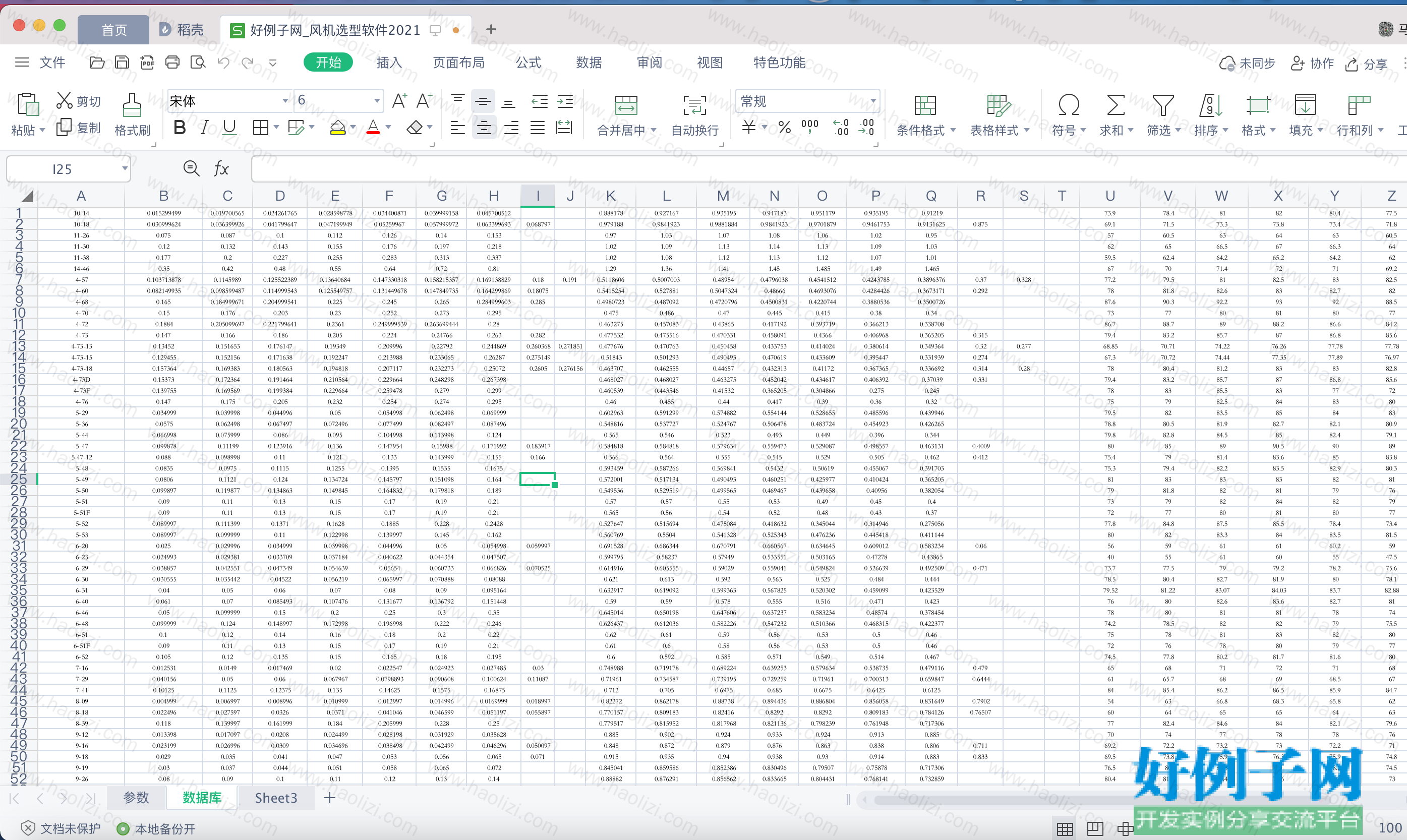1407x840 pixels.
Task: Open the 参数 sheet tab
Action: (x=136, y=798)
